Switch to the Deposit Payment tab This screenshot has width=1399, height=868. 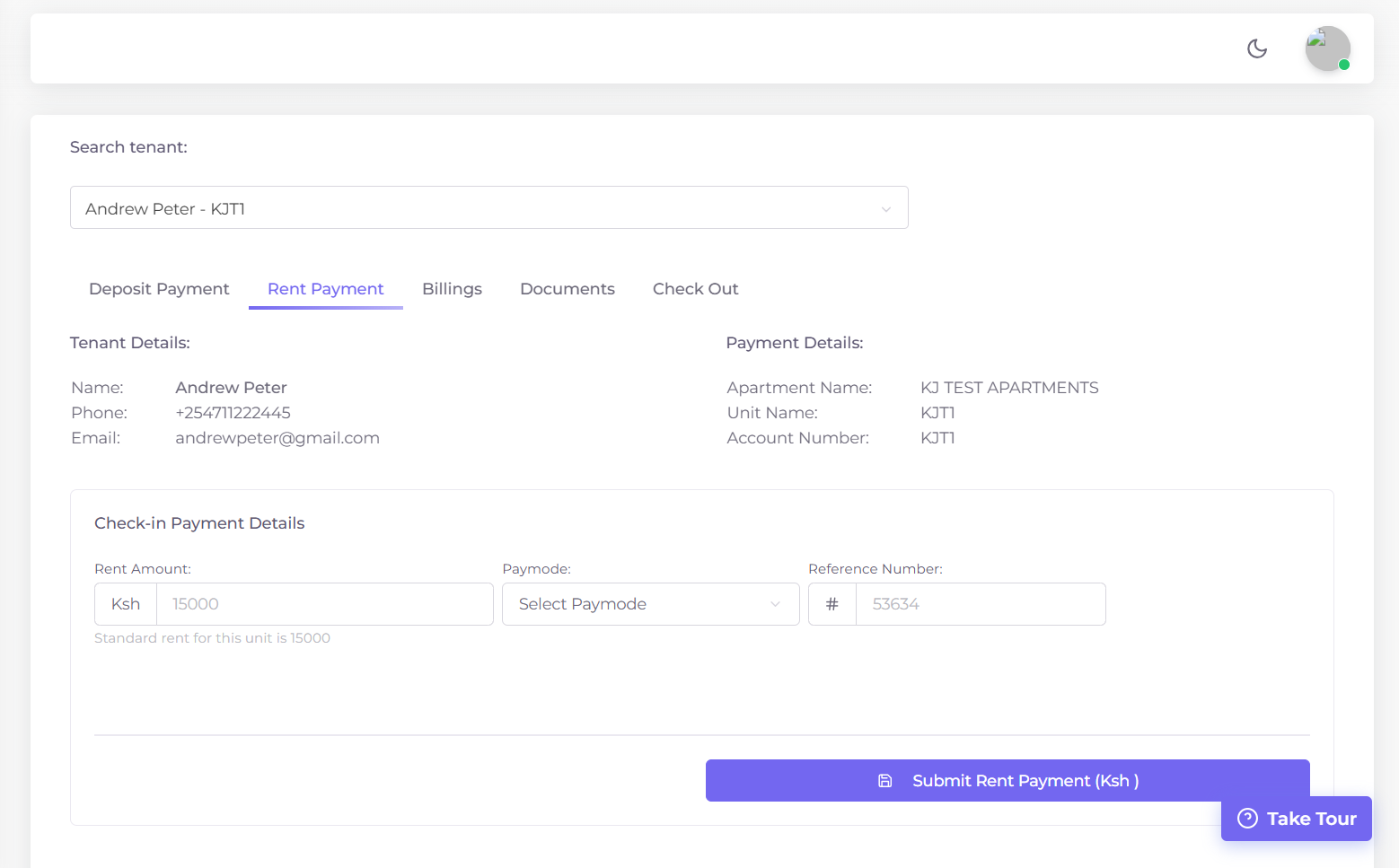coord(158,288)
